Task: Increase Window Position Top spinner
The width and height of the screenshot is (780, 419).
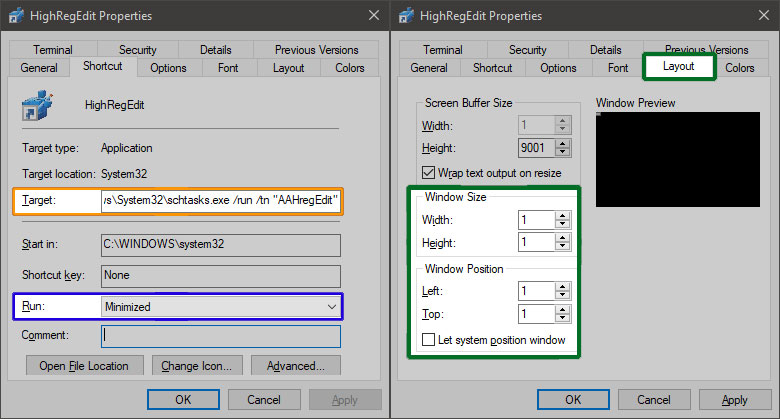Action: tap(563, 310)
